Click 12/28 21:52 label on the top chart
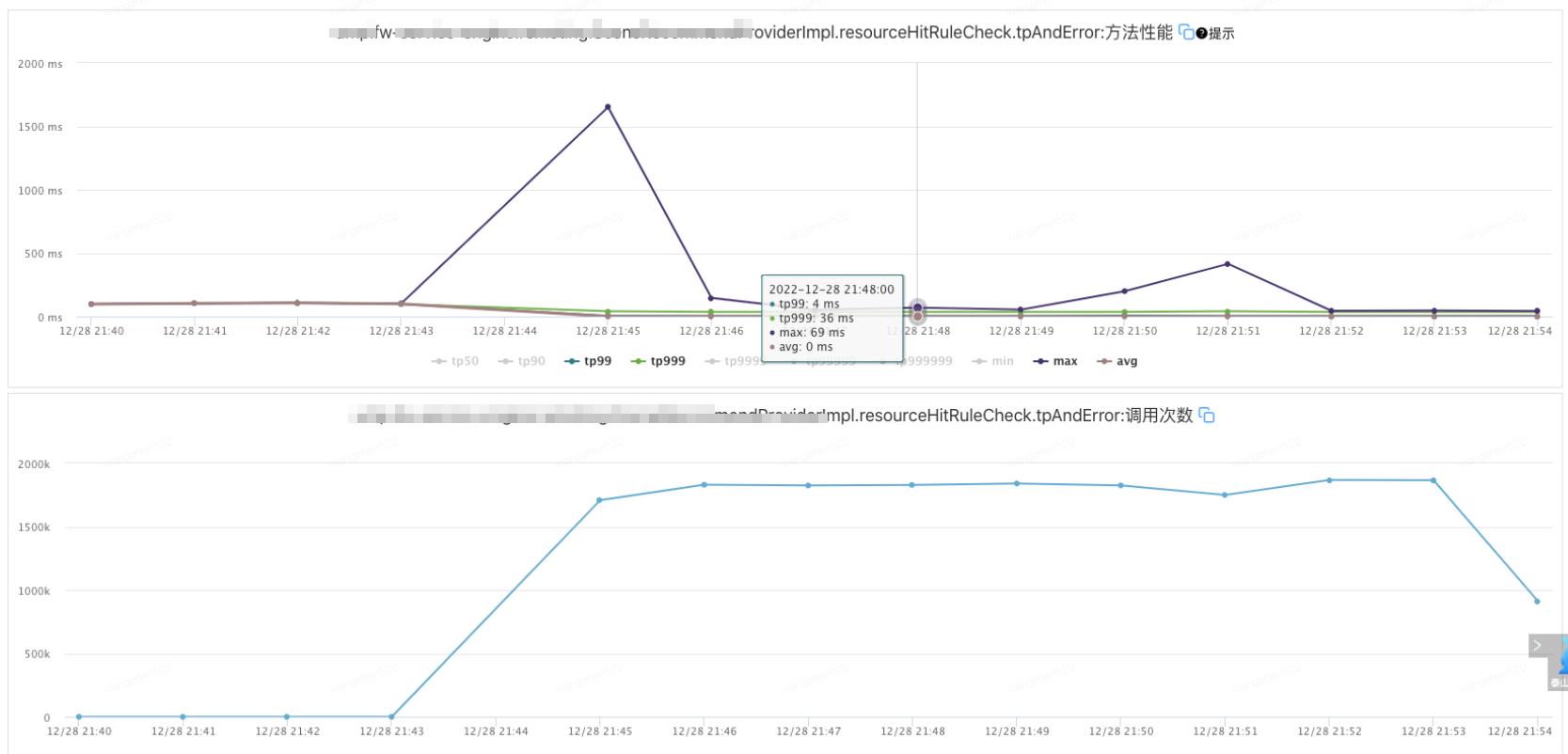This screenshot has width=1568, height=754. coord(1331,331)
